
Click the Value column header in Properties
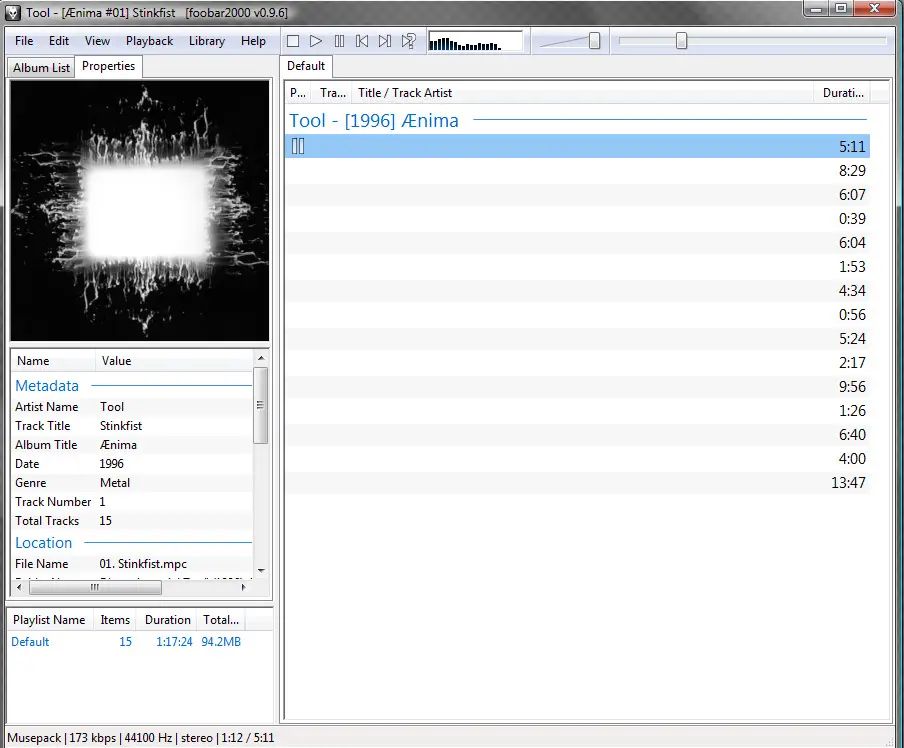click(174, 361)
